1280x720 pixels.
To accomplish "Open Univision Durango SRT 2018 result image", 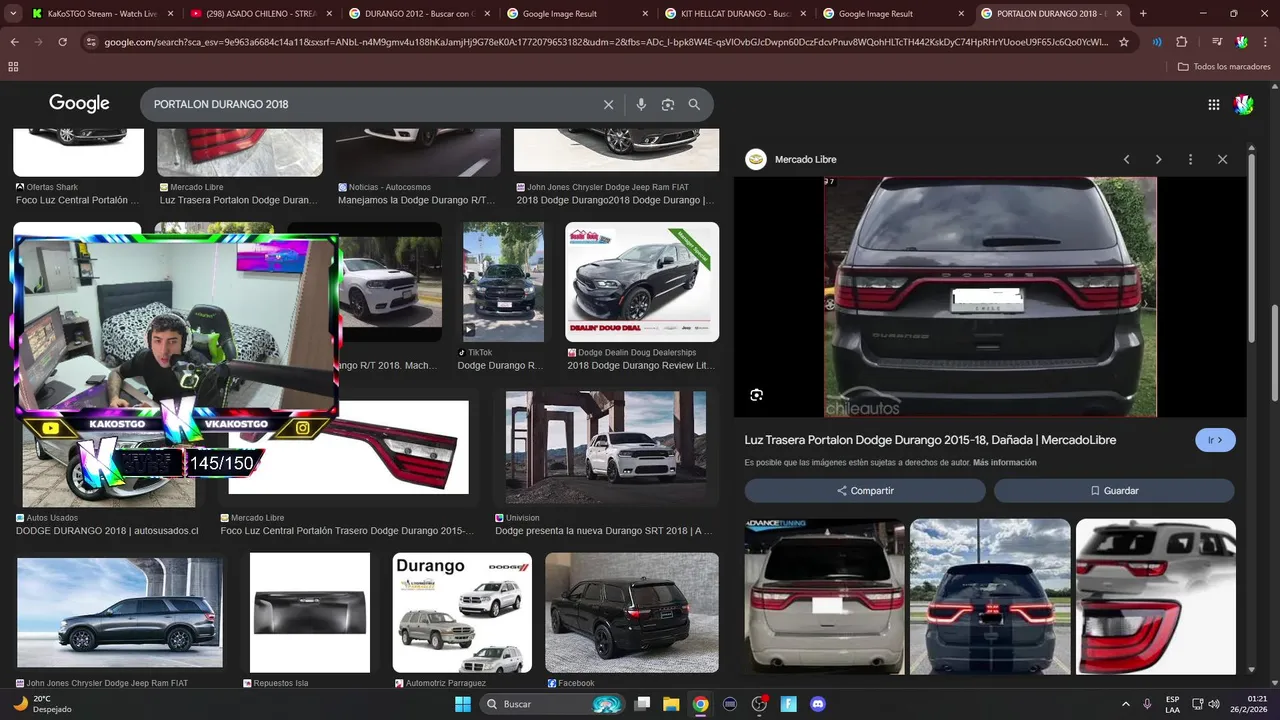I will (606, 449).
